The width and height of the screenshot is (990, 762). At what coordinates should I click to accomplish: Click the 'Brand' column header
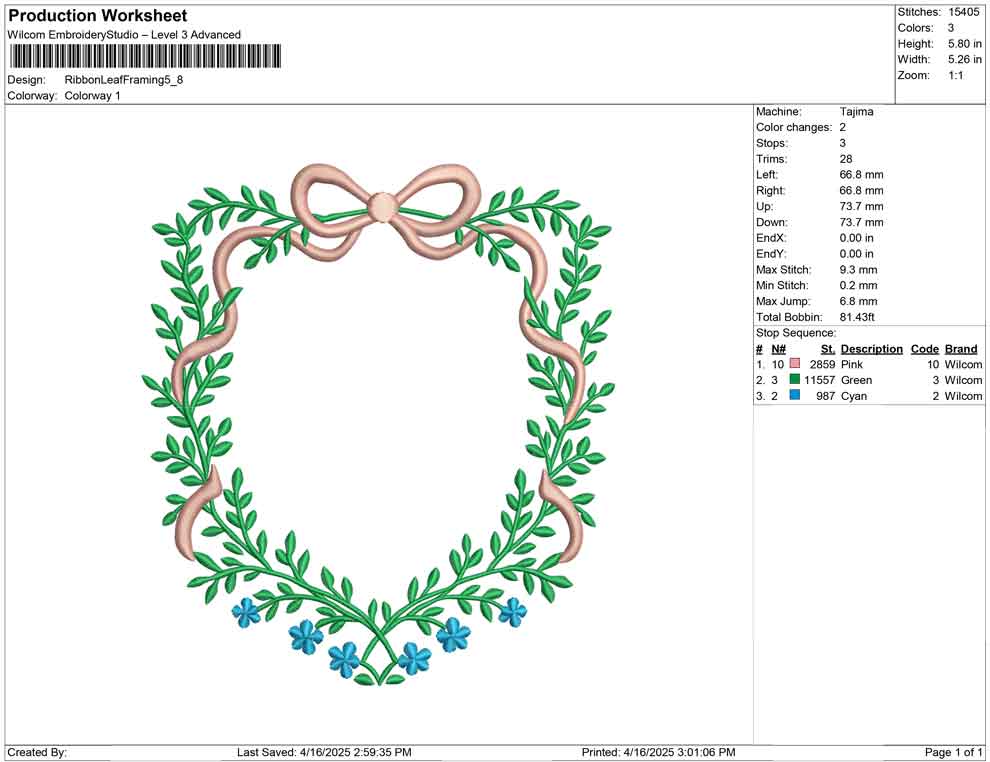961,349
